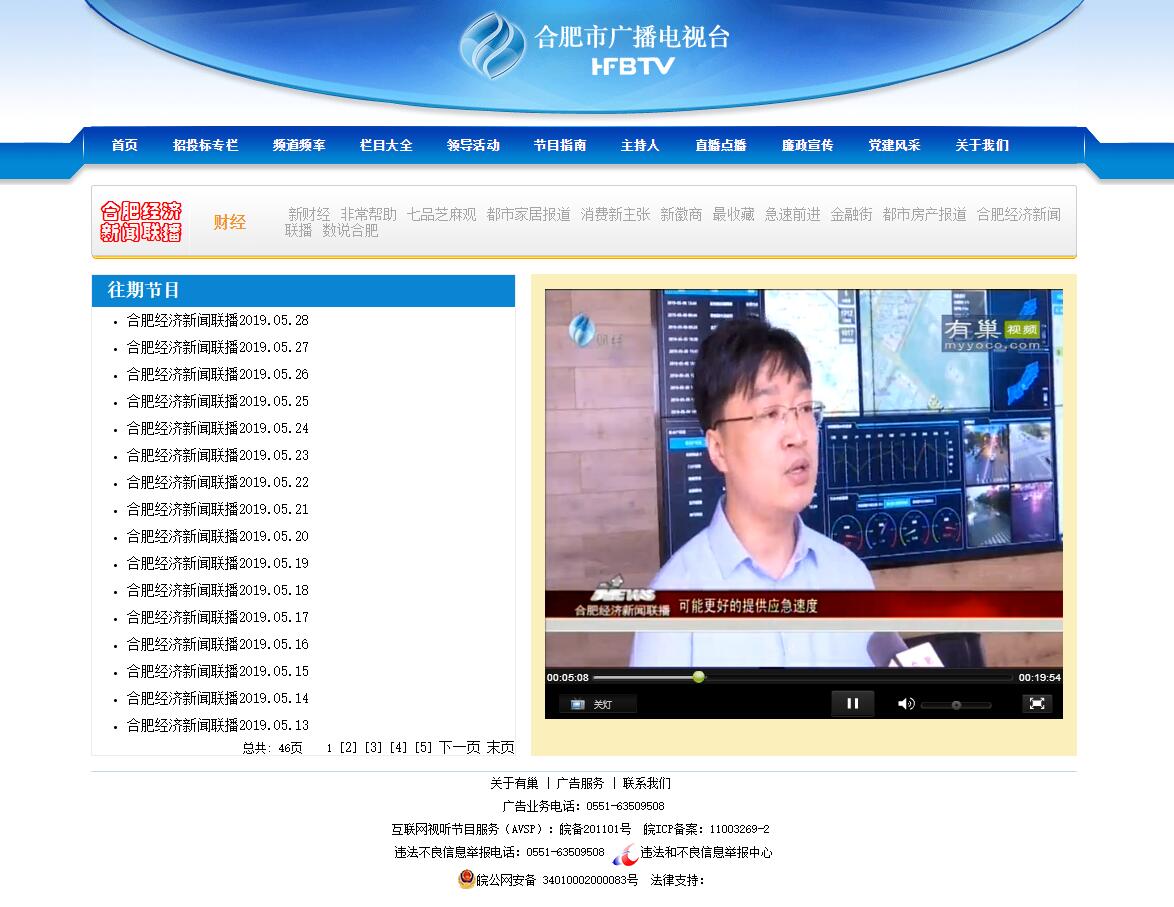Image resolution: width=1174 pixels, height=907 pixels.
Task: Select the 新徽商 program link
Action: (x=681, y=214)
